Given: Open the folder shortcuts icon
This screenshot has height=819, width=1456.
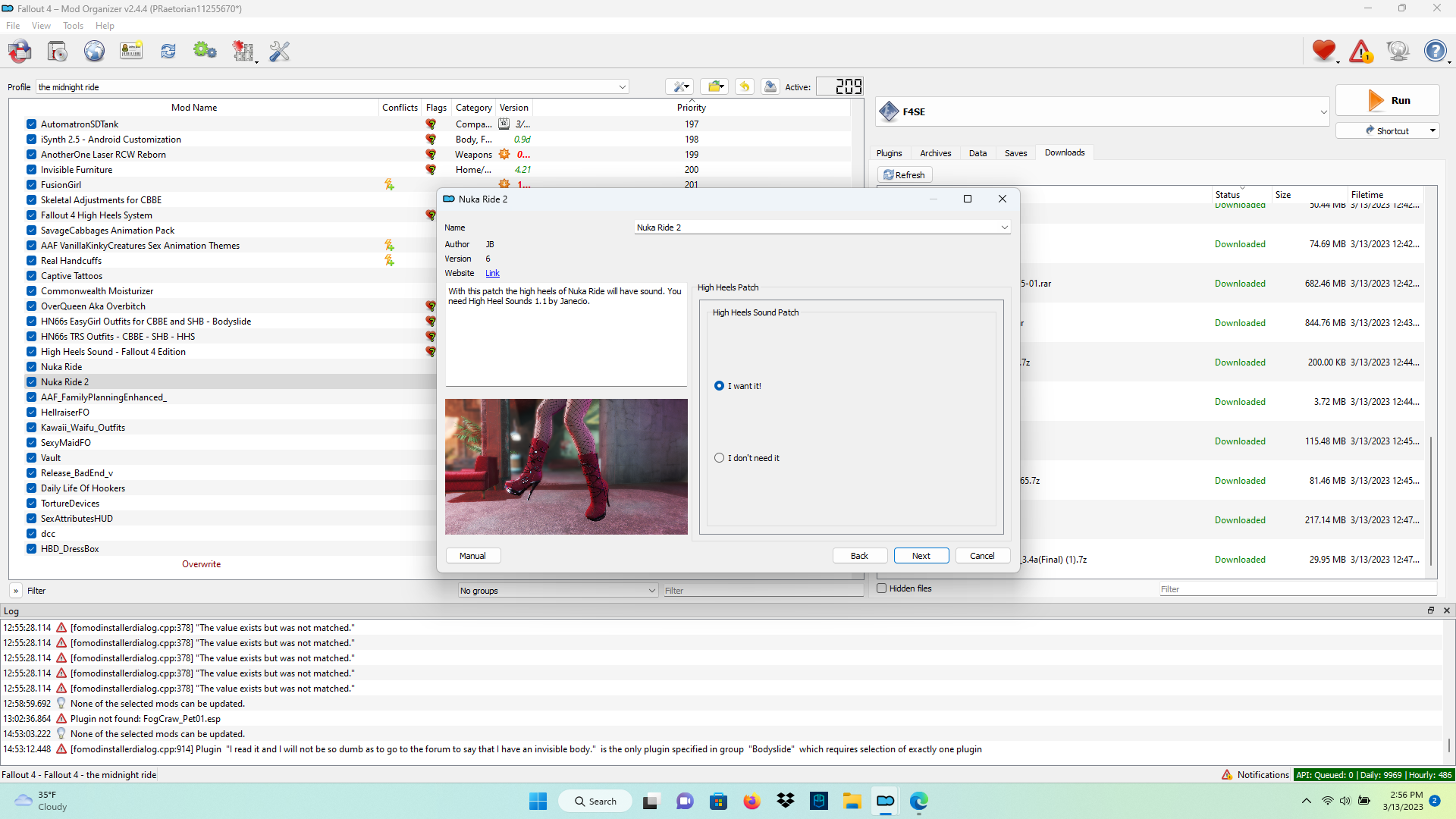Looking at the screenshot, I should (x=714, y=86).
